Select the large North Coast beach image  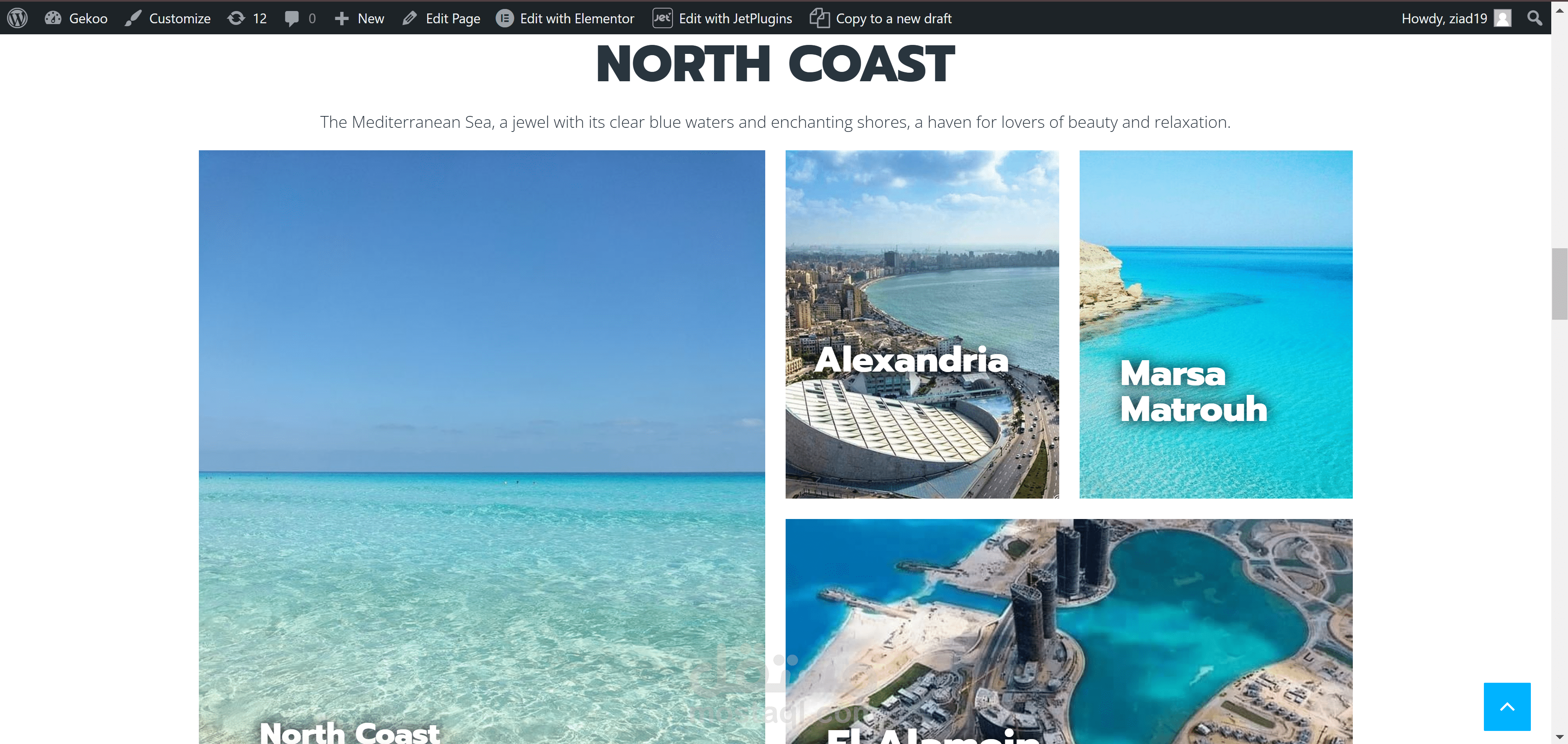coord(481,447)
